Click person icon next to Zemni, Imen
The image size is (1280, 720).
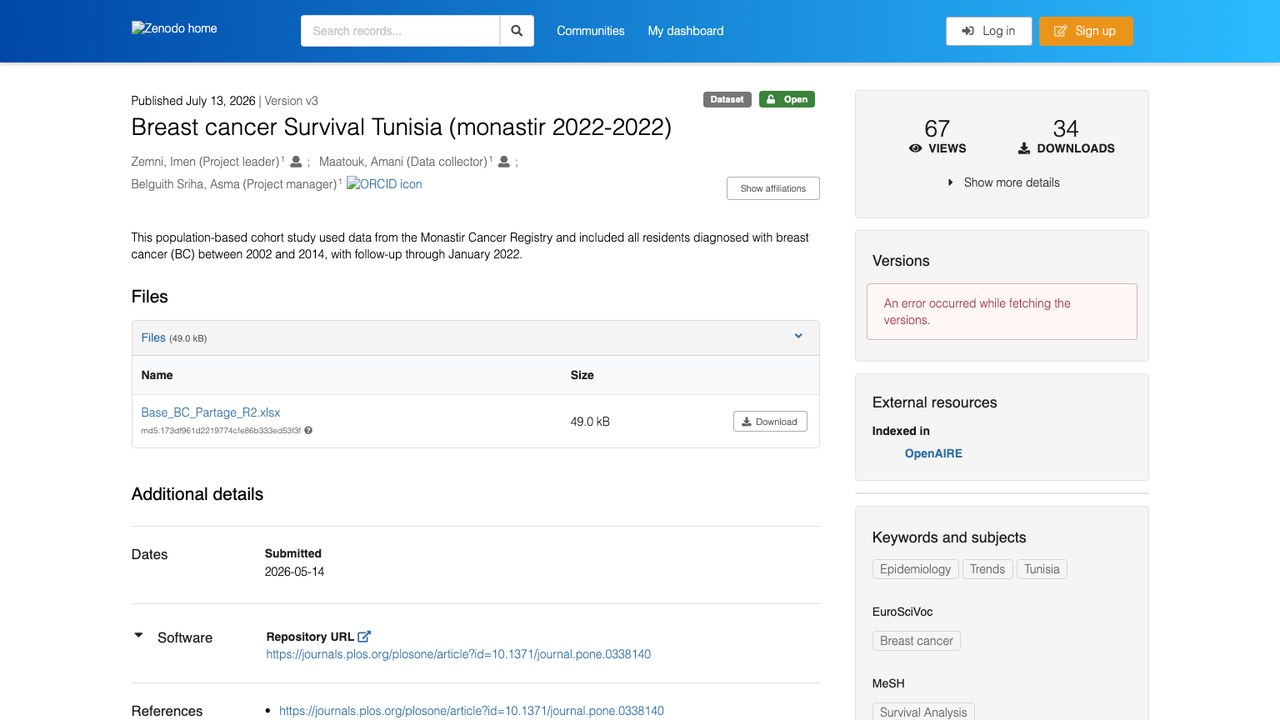[296, 162]
